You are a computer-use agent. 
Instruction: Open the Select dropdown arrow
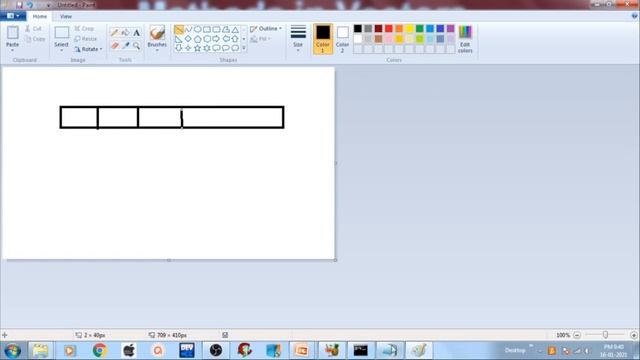point(62,51)
